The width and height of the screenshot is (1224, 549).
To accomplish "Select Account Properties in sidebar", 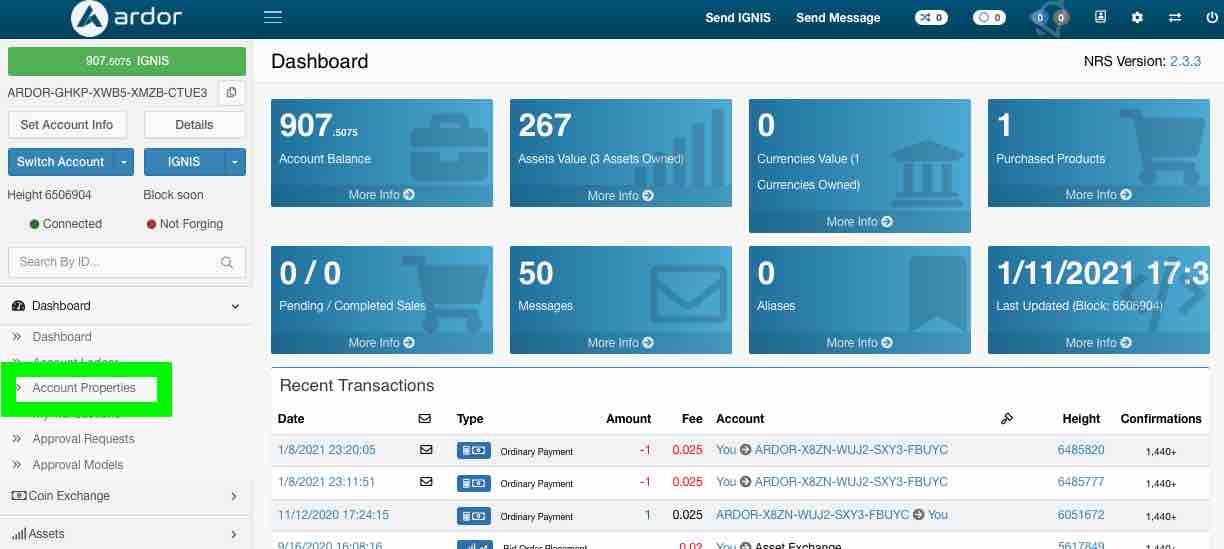I will point(84,388).
